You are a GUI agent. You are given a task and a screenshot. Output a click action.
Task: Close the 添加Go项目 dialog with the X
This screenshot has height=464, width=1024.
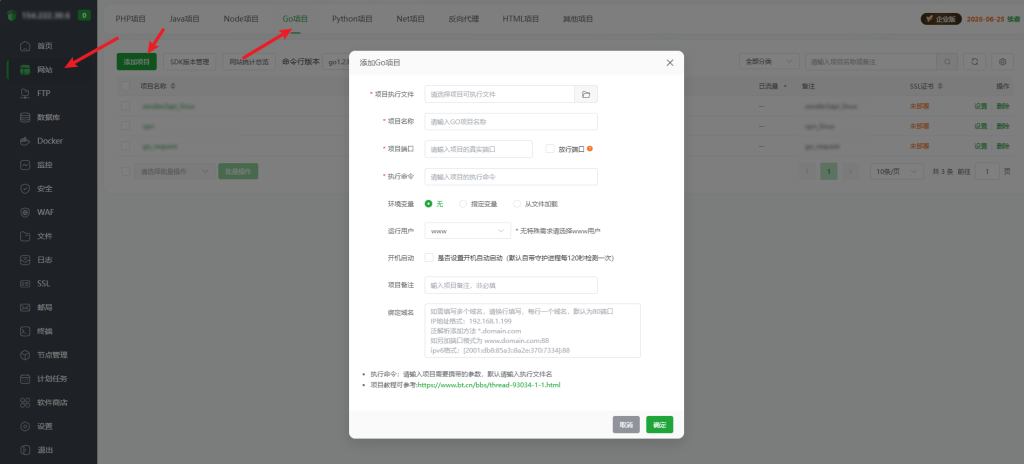(x=669, y=63)
